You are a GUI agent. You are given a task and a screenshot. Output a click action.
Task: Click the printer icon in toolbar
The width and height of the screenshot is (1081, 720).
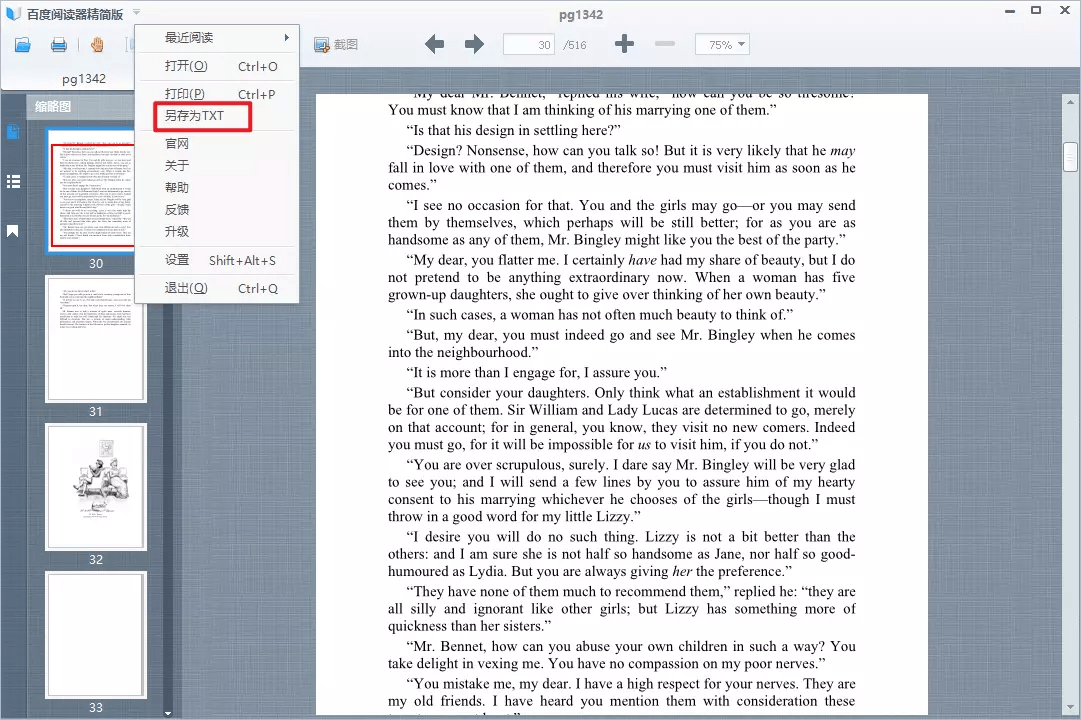coord(59,45)
